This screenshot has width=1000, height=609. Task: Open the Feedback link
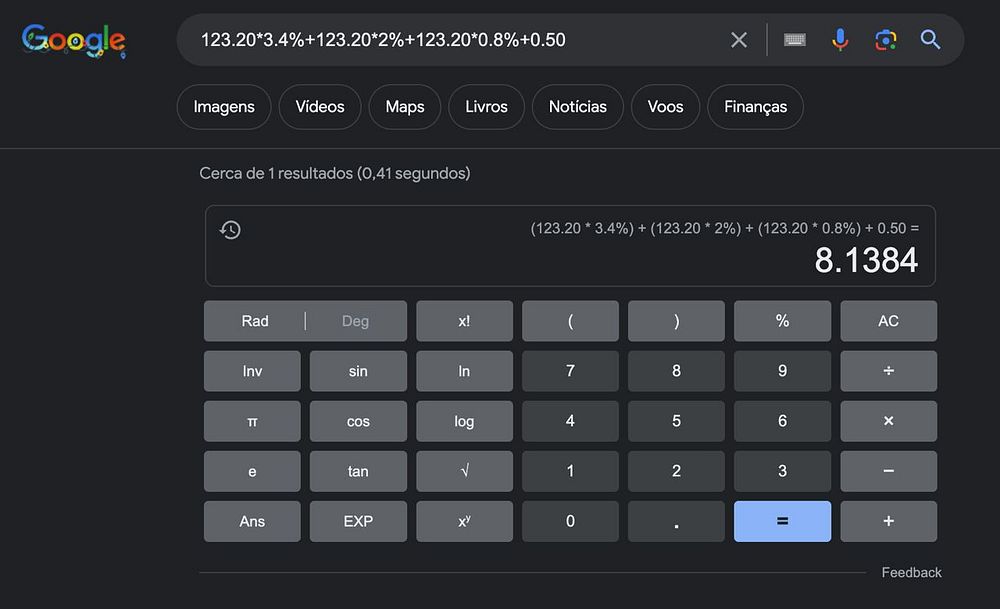(x=911, y=573)
